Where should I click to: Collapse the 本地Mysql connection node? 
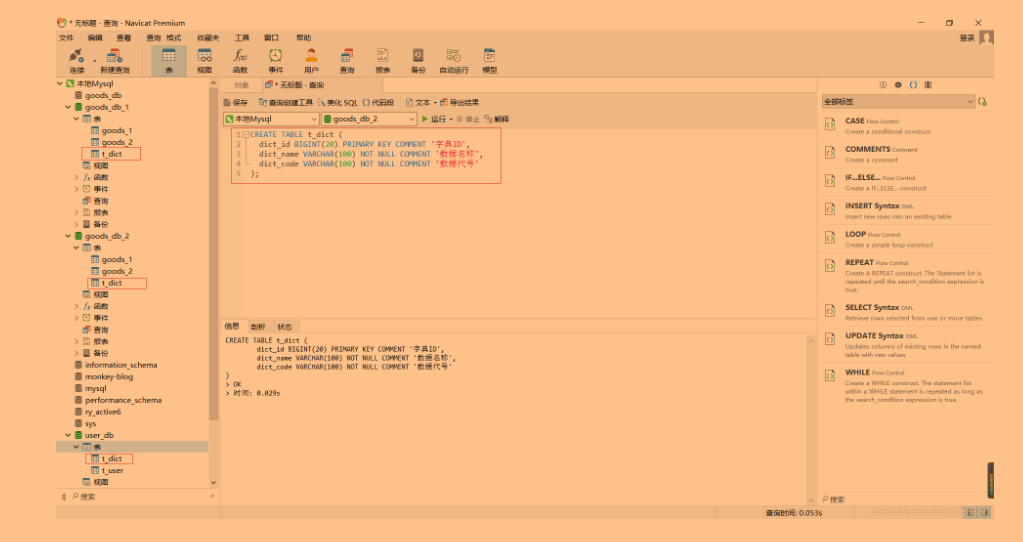[x=60, y=83]
